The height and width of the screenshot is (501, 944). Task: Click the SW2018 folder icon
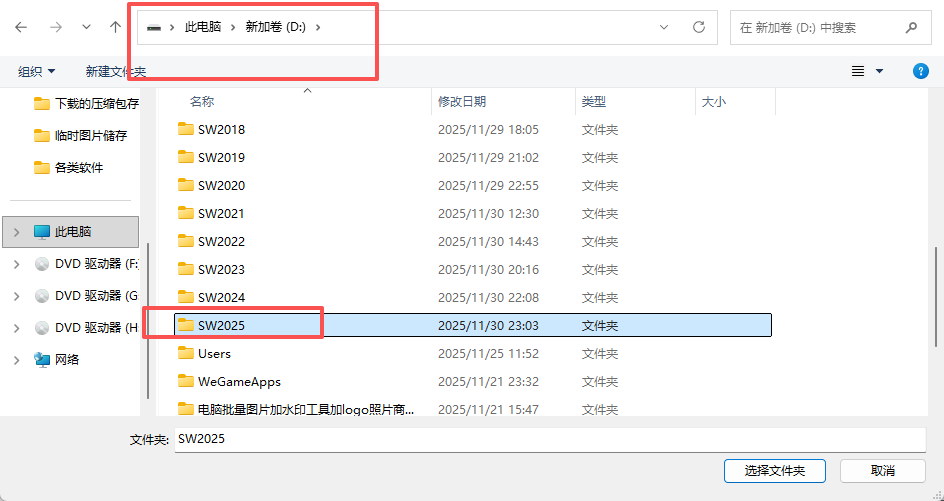(x=186, y=129)
